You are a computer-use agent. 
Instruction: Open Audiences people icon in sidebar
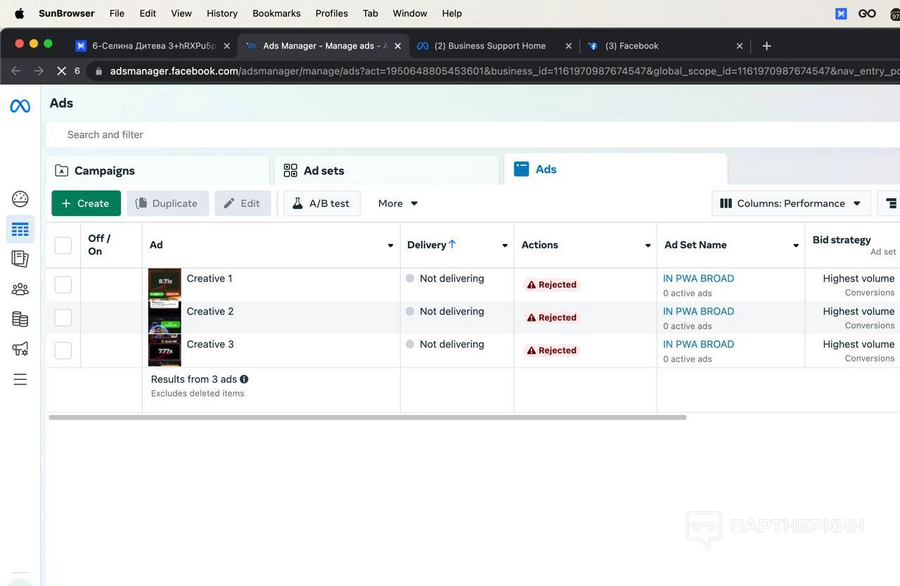[20, 289]
